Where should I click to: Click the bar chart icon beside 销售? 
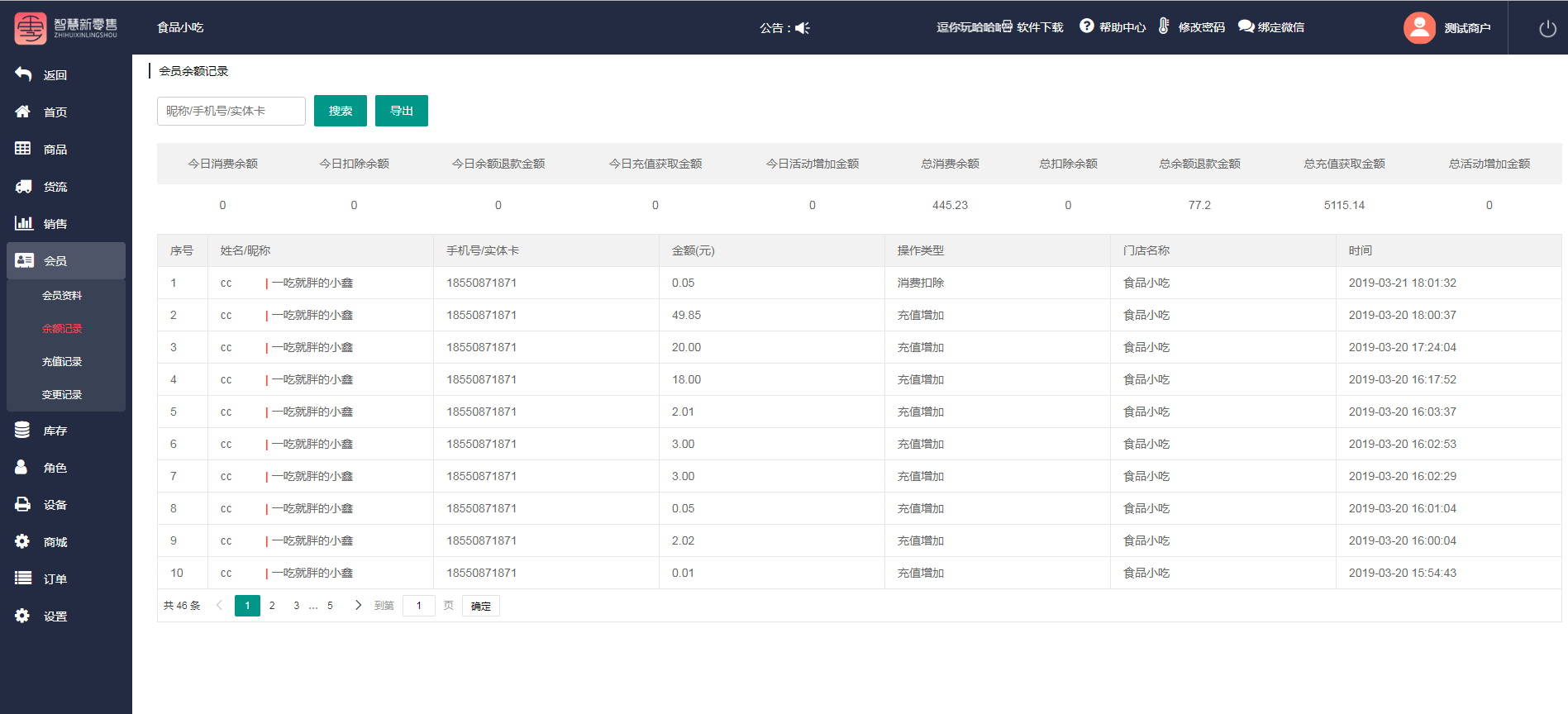point(23,223)
